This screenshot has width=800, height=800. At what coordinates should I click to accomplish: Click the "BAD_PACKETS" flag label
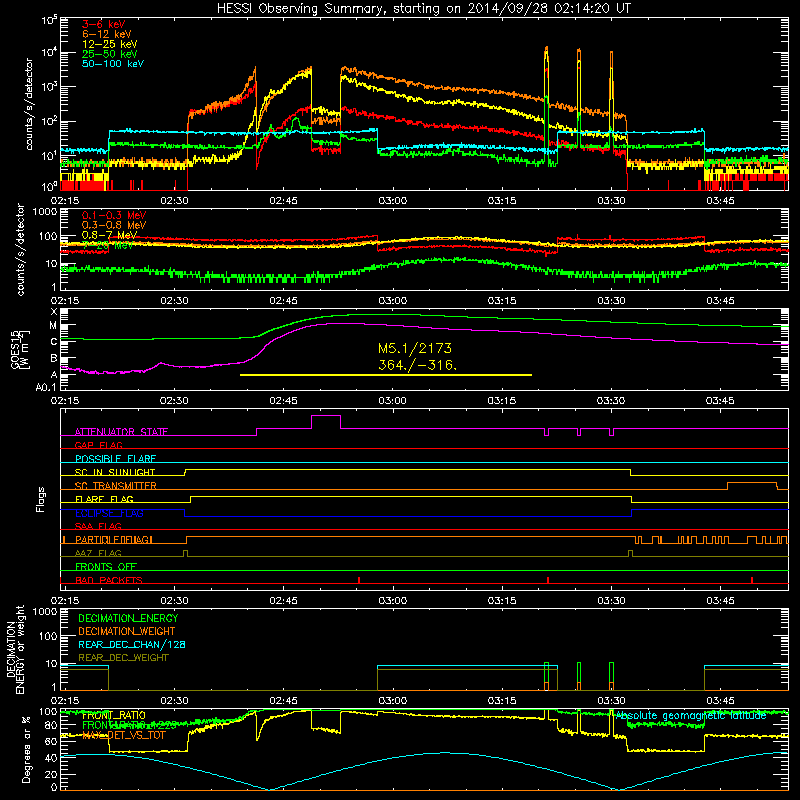(109, 580)
